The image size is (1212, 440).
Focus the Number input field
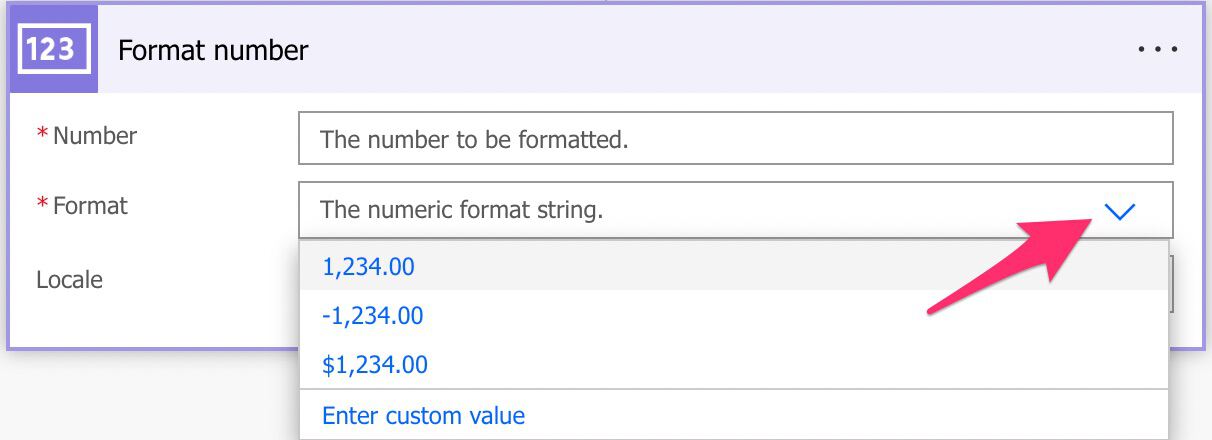[x=736, y=138]
